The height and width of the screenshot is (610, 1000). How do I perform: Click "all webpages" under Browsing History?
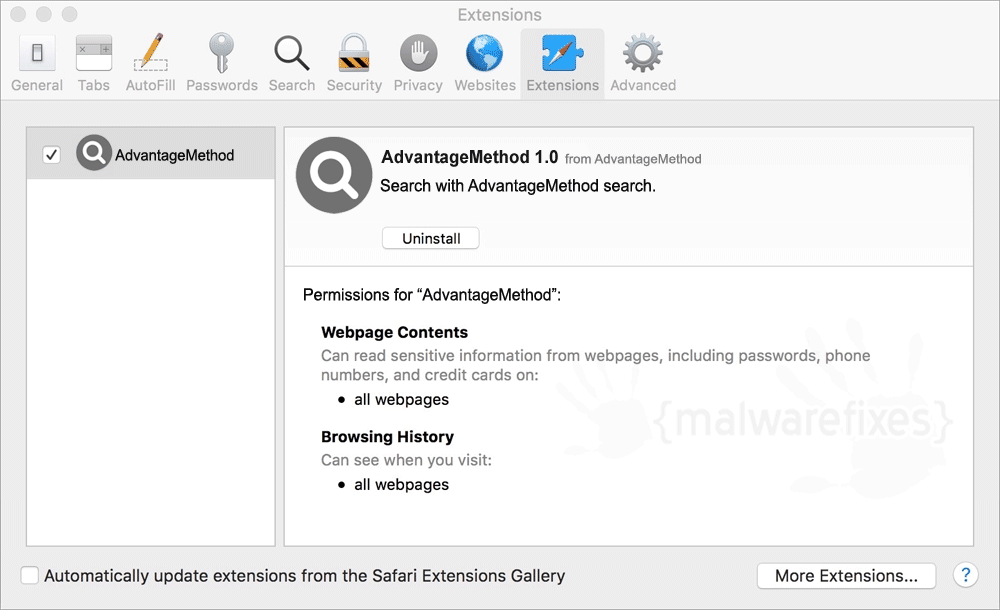click(x=401, y=485)
